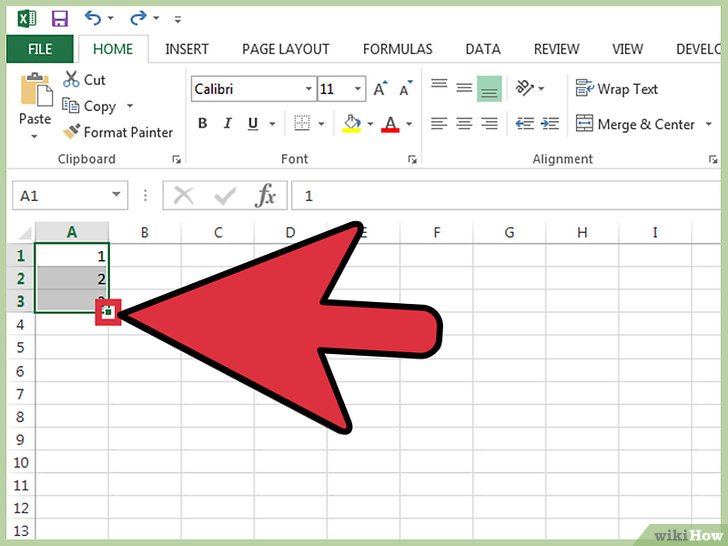
Task: Expand the fill color palette arrow
Action: [x=370, y=124]
